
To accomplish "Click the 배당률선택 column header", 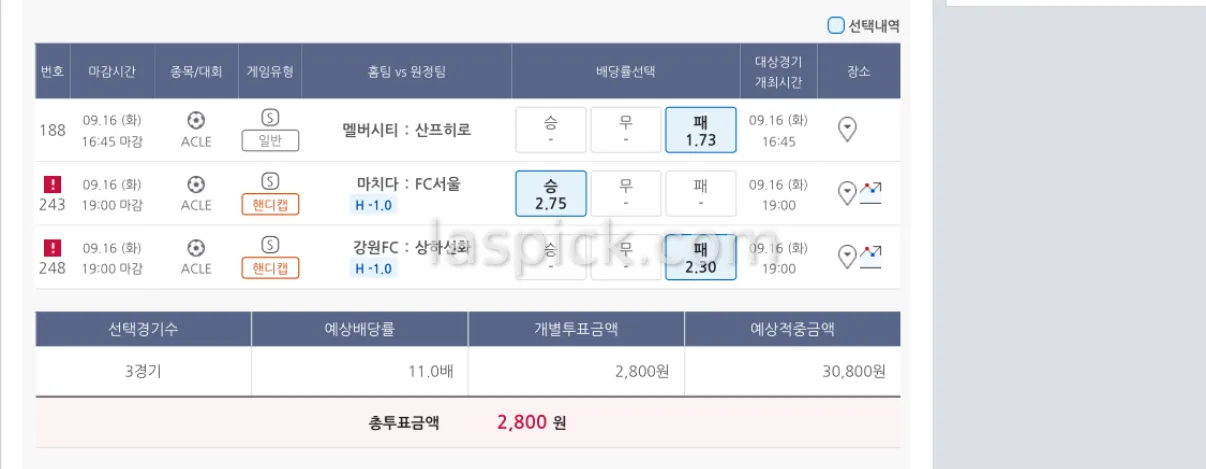I will pos(625,71).
